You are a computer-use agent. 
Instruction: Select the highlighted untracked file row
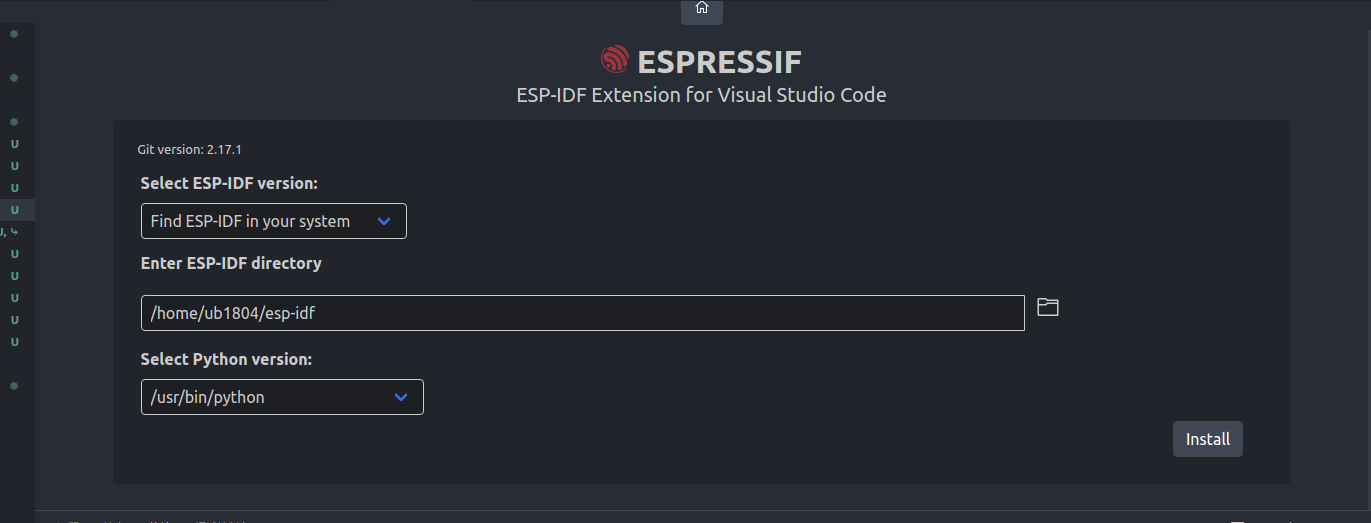pos(18,210)
